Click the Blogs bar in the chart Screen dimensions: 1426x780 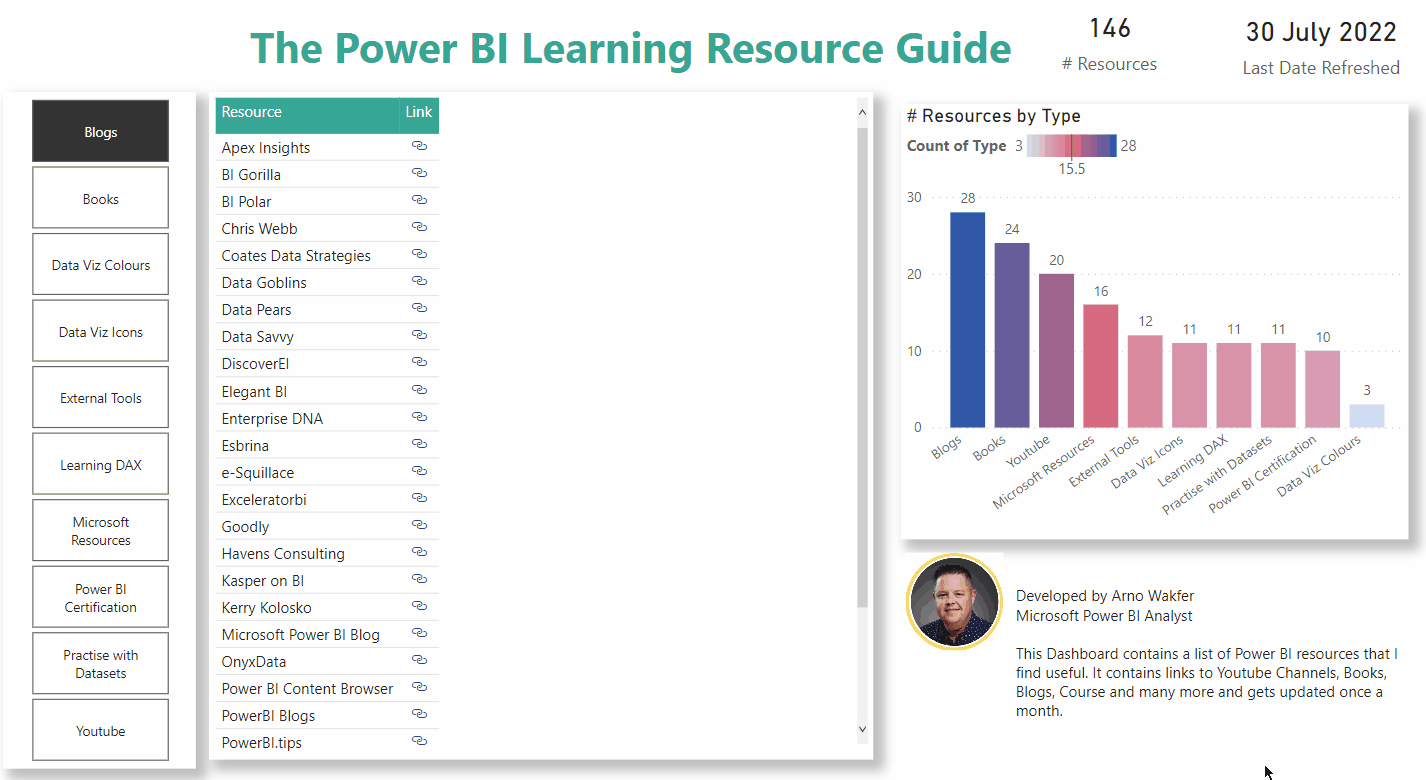[967, 320]
